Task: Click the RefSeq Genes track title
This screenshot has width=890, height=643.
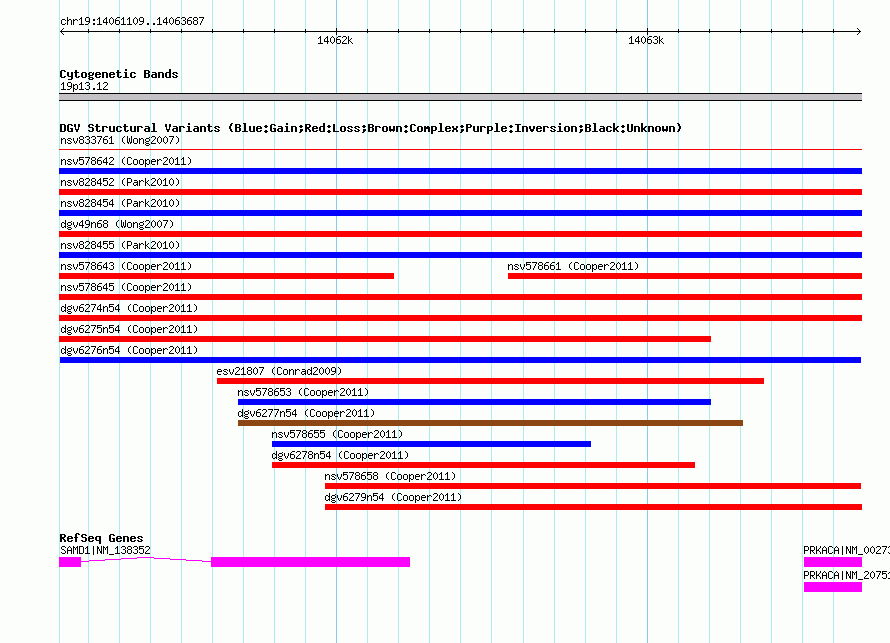Action: tap(101, 537)
